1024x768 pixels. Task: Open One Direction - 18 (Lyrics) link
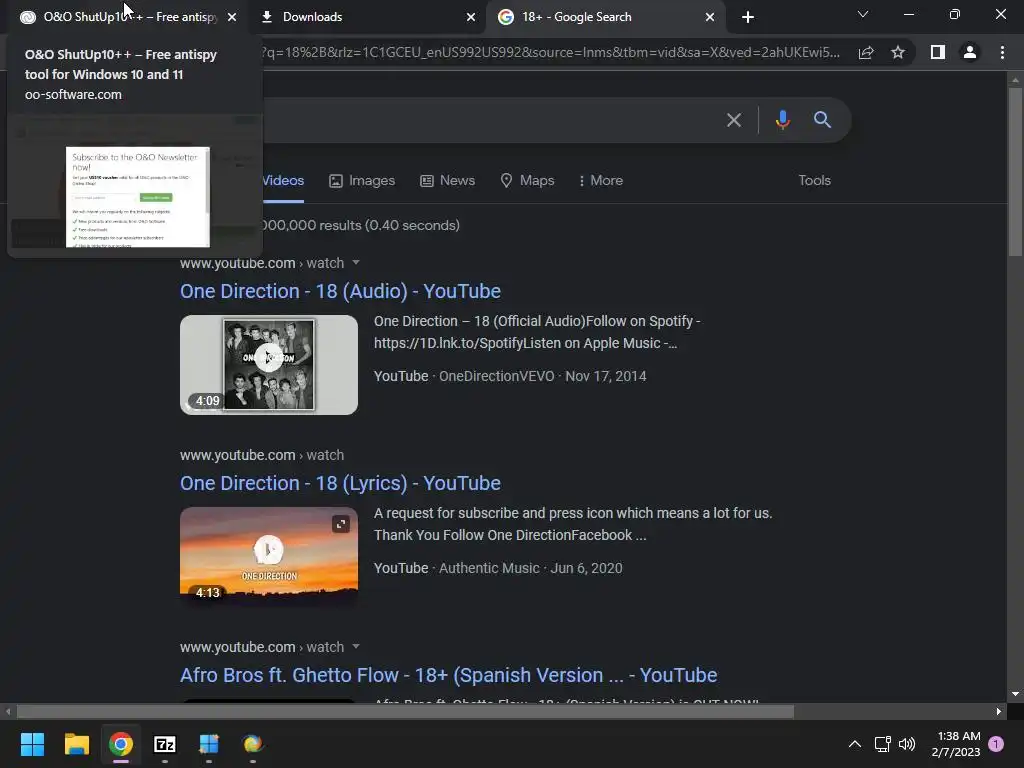click(340, 483)
